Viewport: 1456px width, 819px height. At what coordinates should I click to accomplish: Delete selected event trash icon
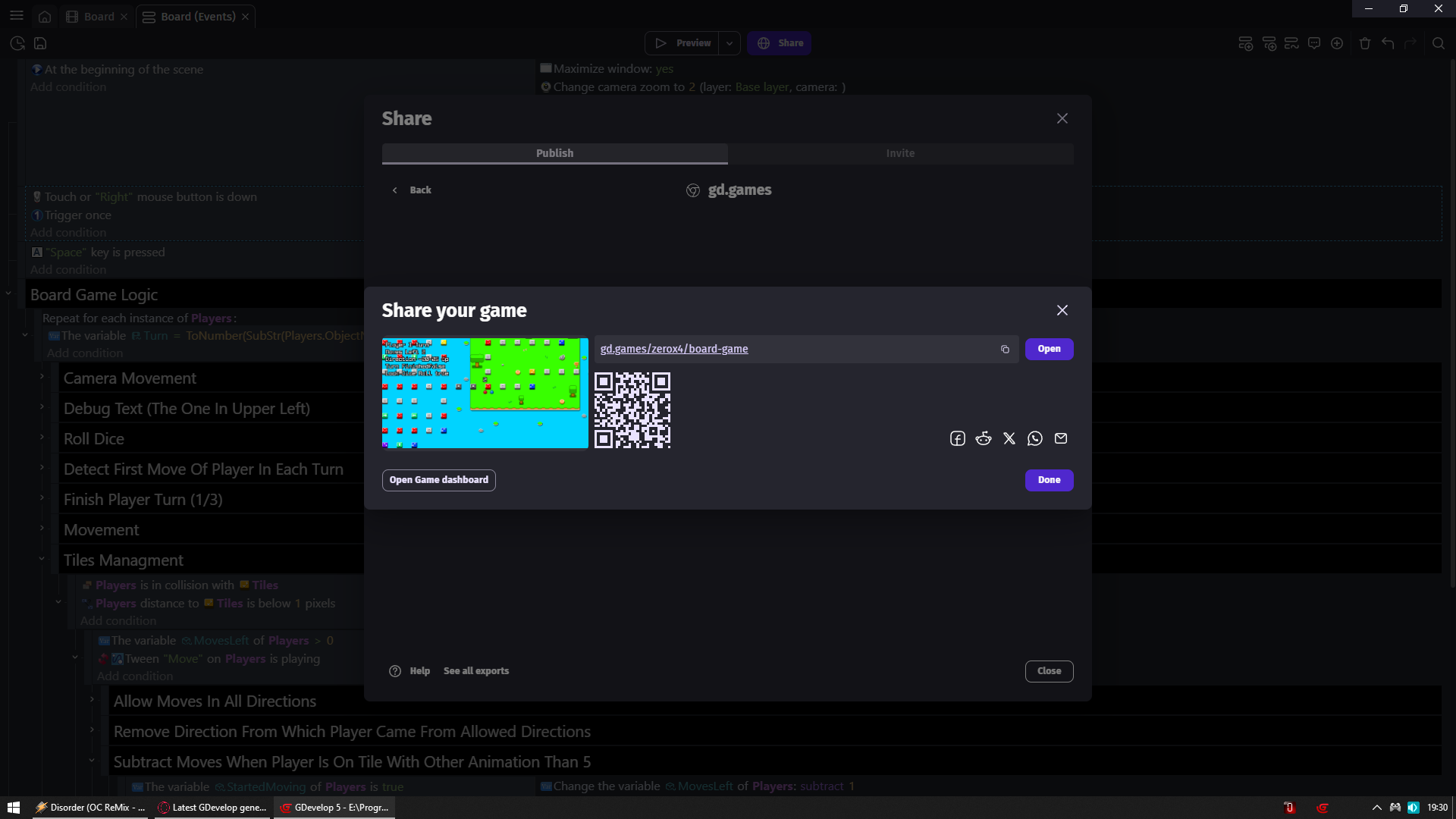coord(1365,43)
